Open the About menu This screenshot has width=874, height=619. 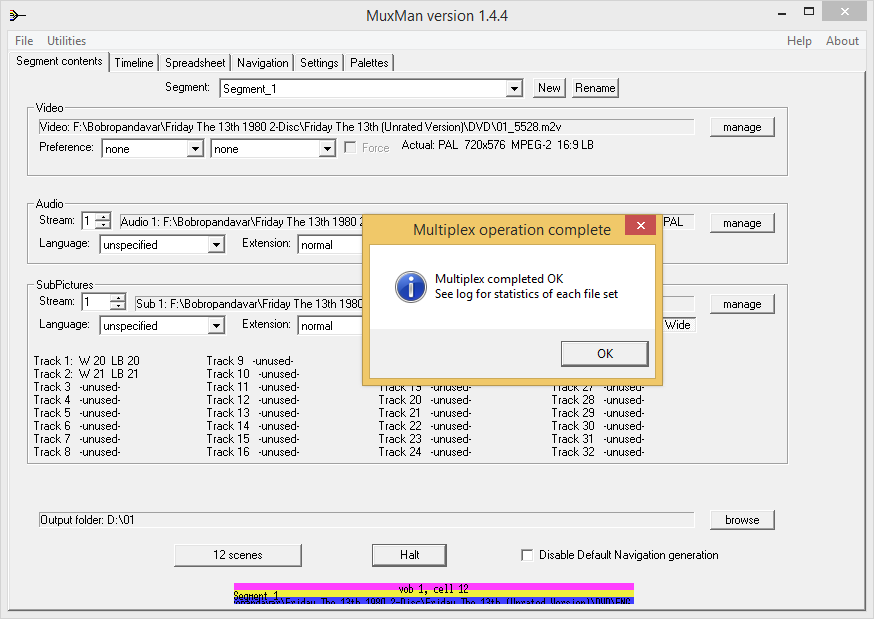(842, 41)
